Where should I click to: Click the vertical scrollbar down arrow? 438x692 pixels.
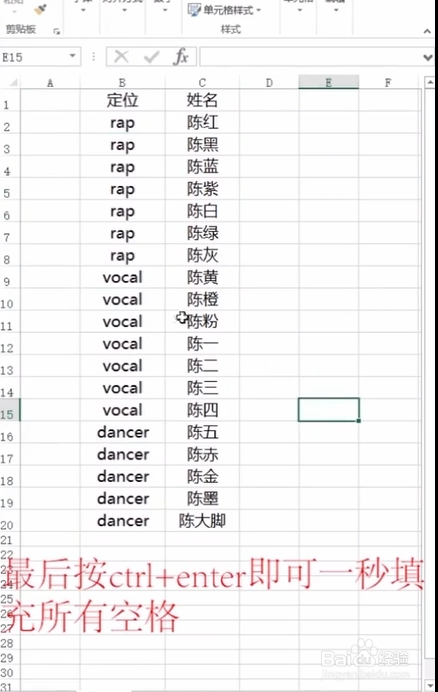point(429,684)
